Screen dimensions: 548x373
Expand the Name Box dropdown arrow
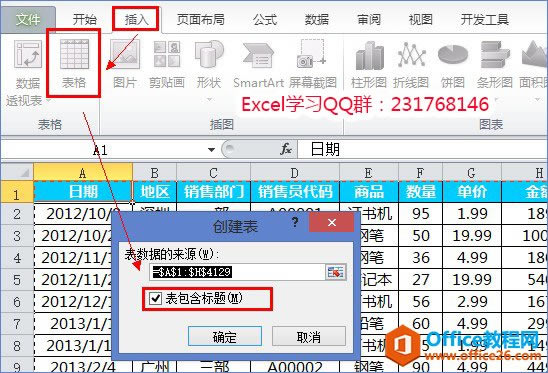pos(211,150)
